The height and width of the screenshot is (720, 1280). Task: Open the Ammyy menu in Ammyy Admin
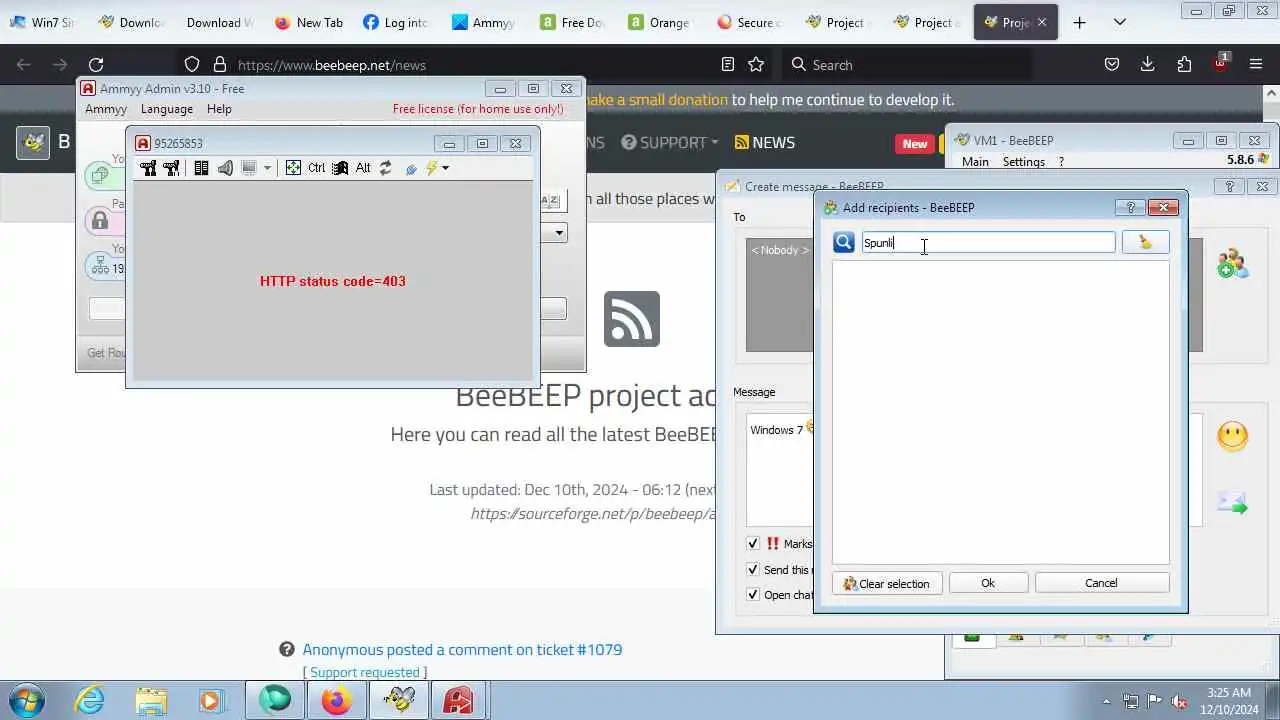(106, 109)
